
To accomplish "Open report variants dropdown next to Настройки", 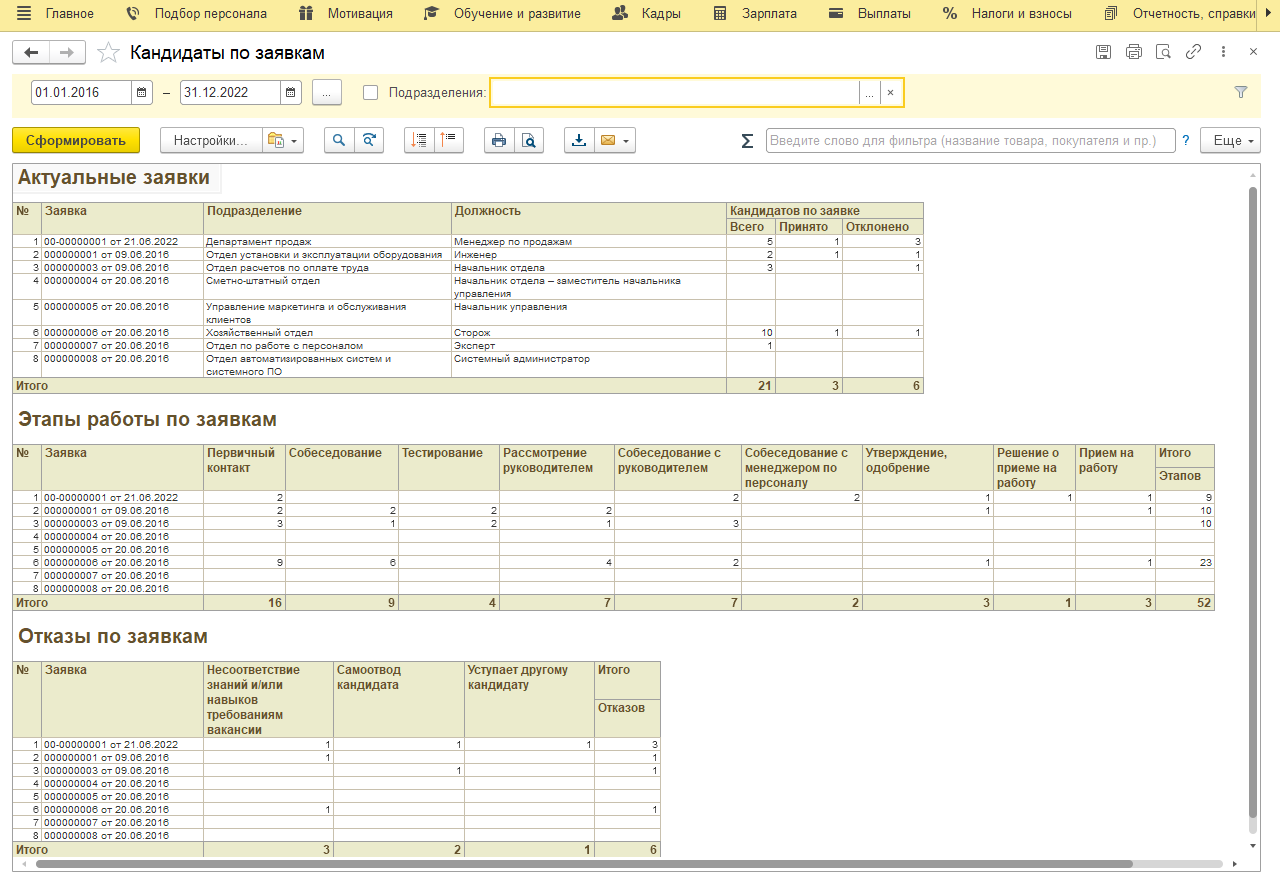I will point(283,141).
